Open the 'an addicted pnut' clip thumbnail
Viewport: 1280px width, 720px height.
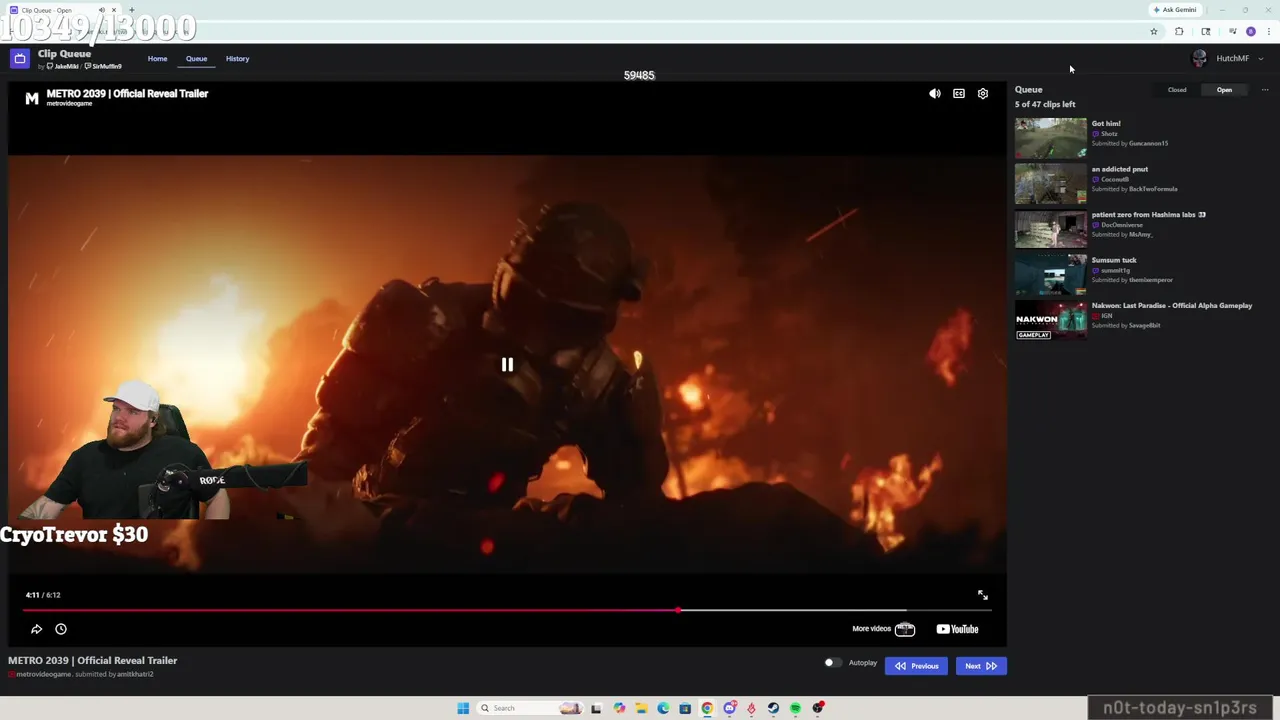tap(1050, 184)
